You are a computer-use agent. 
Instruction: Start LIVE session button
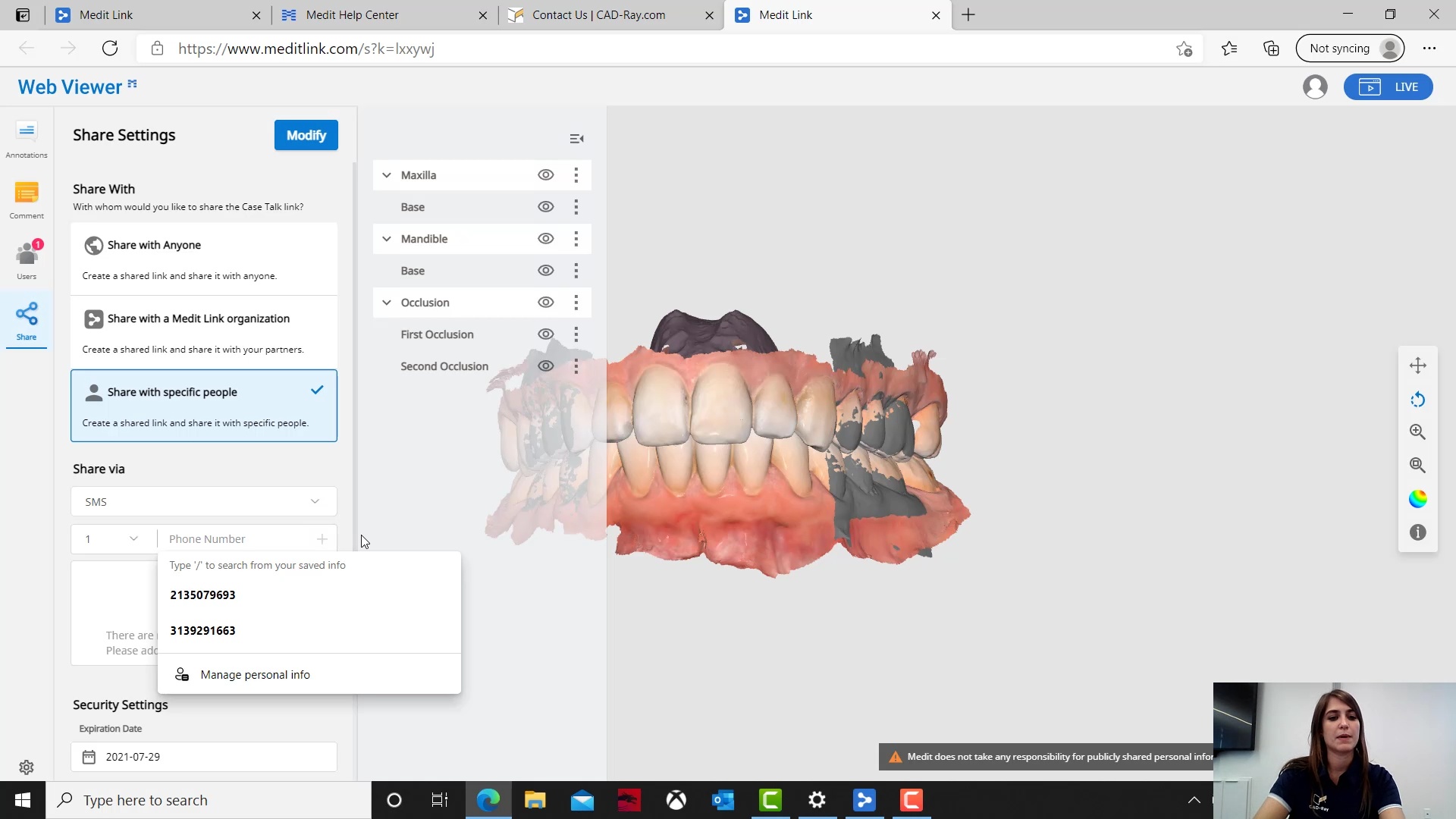point(1389,87)
